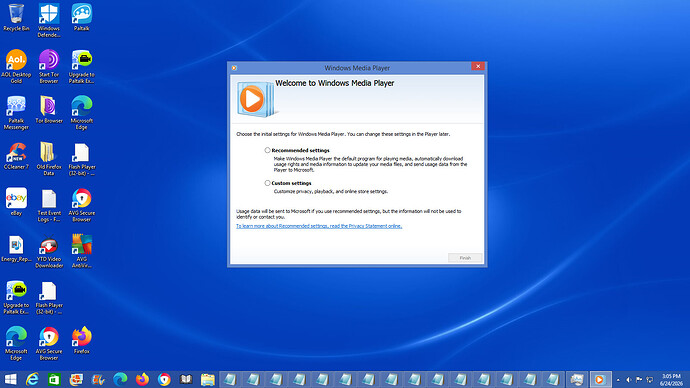
Task: Close the Windows Media Player welcome dialog
Action: [x=478, y=66]
